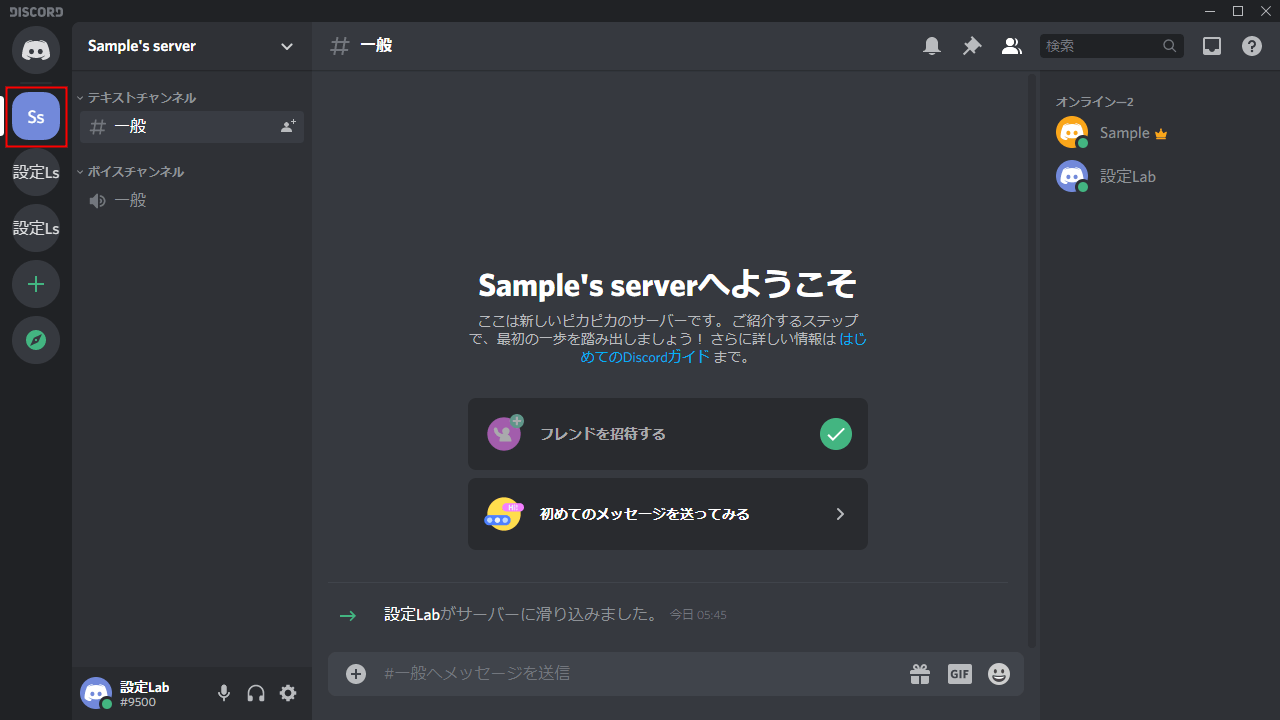Open the compass explore public servers icon

click(36, 340)
